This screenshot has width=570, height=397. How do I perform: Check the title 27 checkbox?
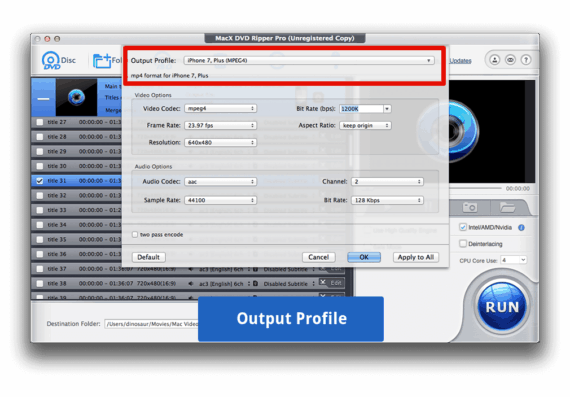[40, 122]
